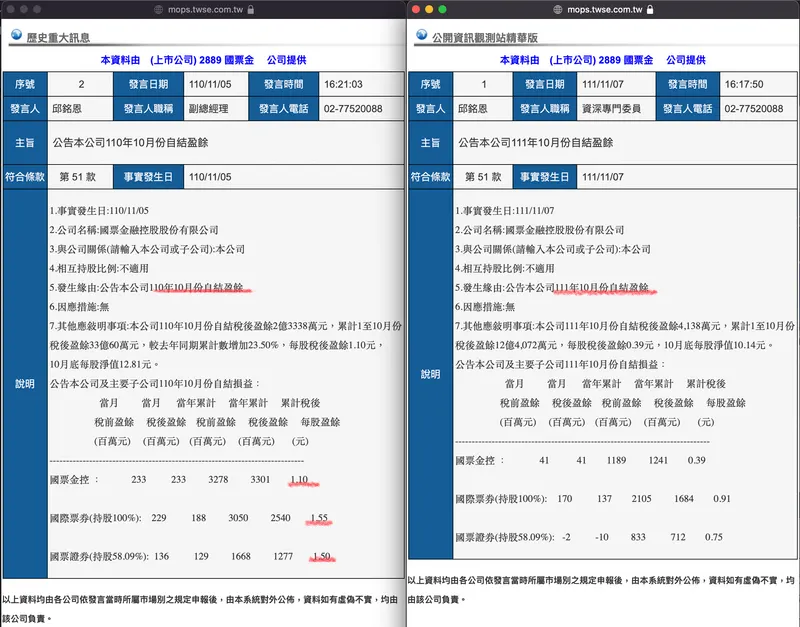Click the lock icon in the right window address bar
The width and height of the screenshot is (800, 627).
[x=650, y=9]
